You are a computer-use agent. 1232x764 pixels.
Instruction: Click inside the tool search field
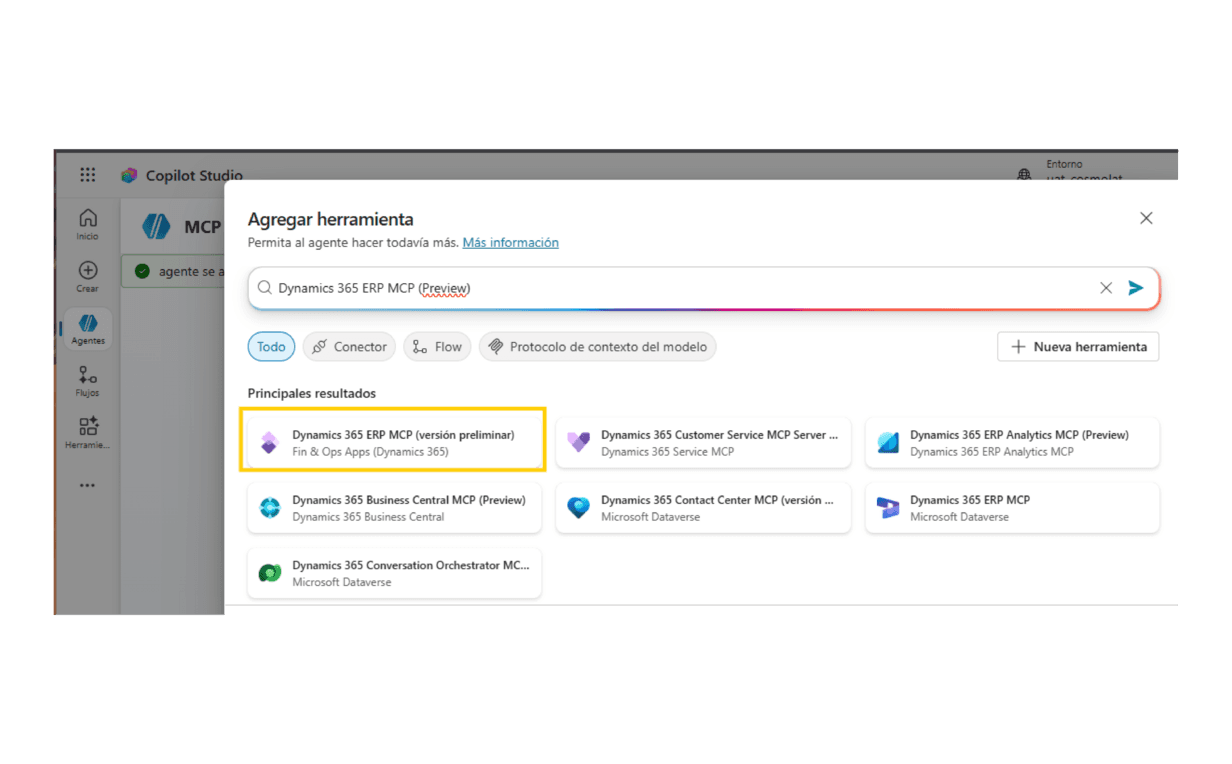click(x=680, y=288)
